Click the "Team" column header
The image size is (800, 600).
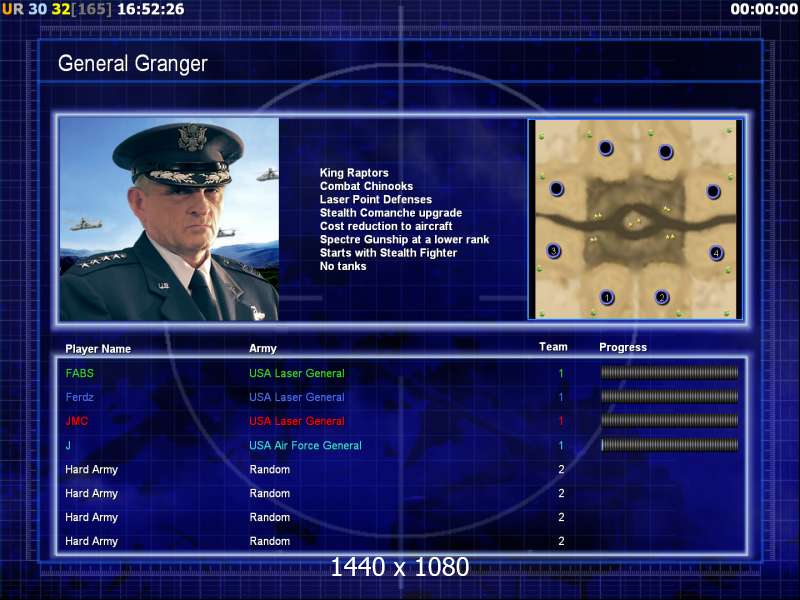coord(553,347)
